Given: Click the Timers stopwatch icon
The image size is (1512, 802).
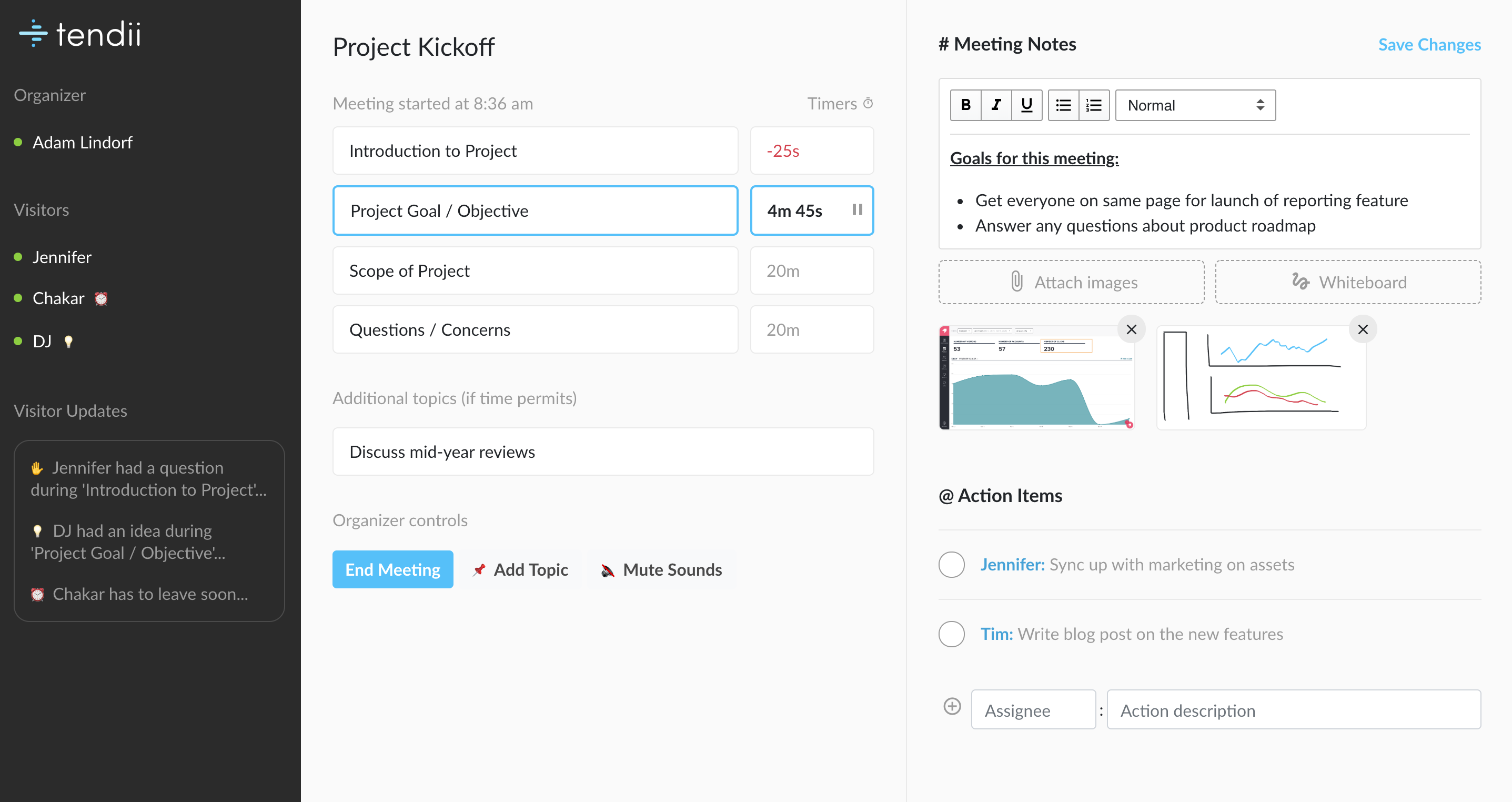Looking at the screenshot, I should tap(868, 103).
